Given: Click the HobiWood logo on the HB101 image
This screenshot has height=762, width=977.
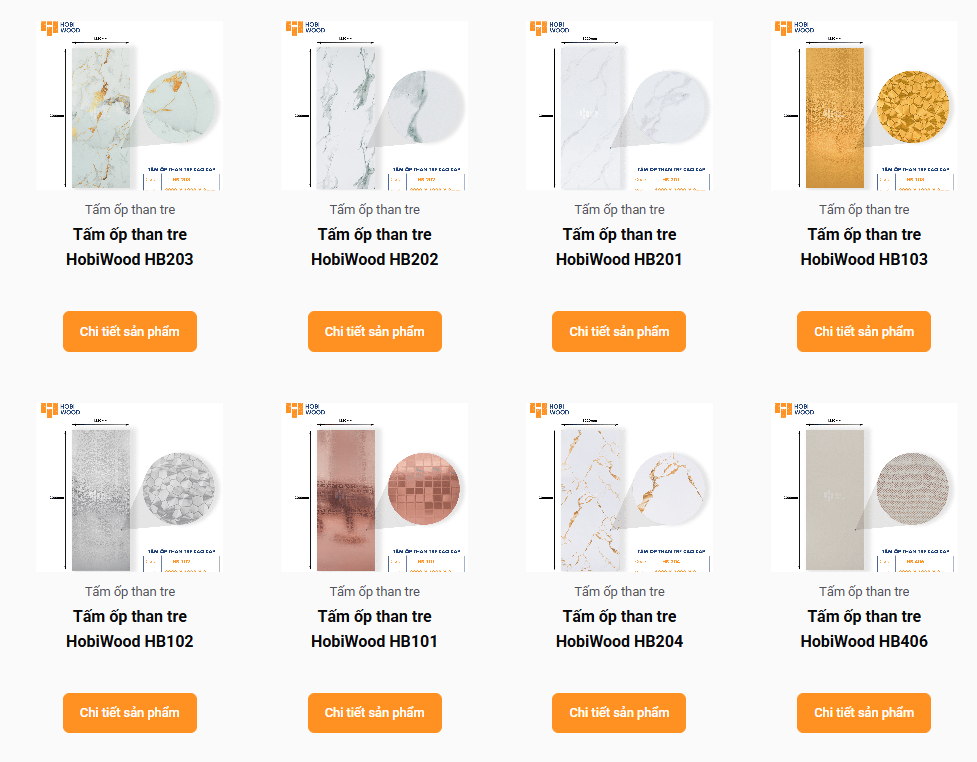Looking at the screenshot, I should 305,409.
